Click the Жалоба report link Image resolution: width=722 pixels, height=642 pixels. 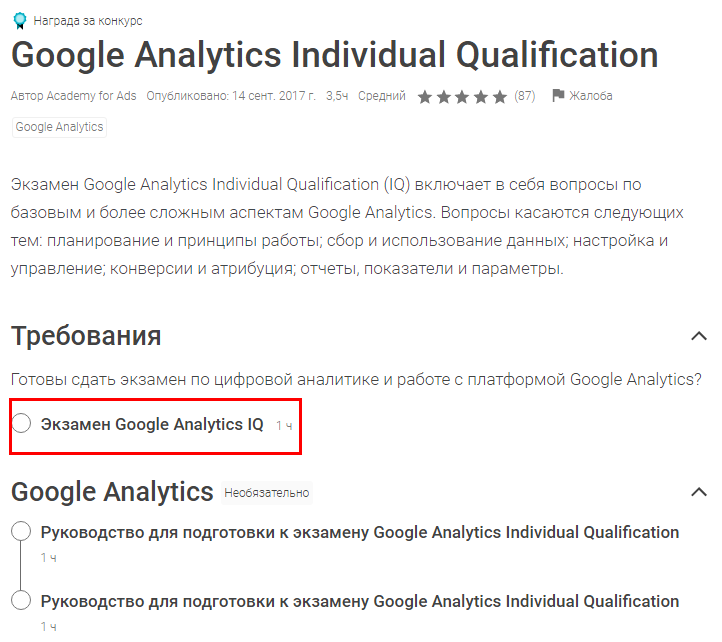tap(591, 96)
